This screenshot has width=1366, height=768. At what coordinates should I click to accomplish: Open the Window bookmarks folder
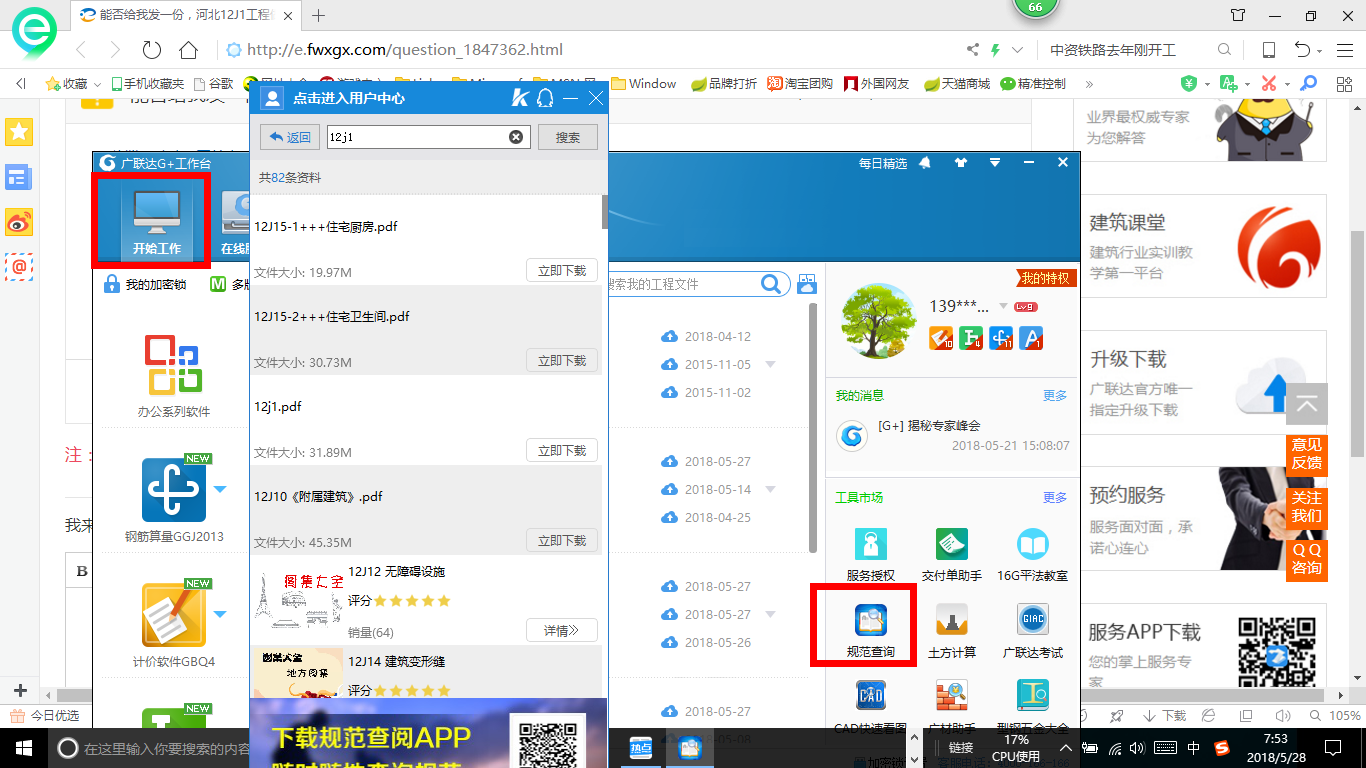pyautogui.click(x=643, y=84)
